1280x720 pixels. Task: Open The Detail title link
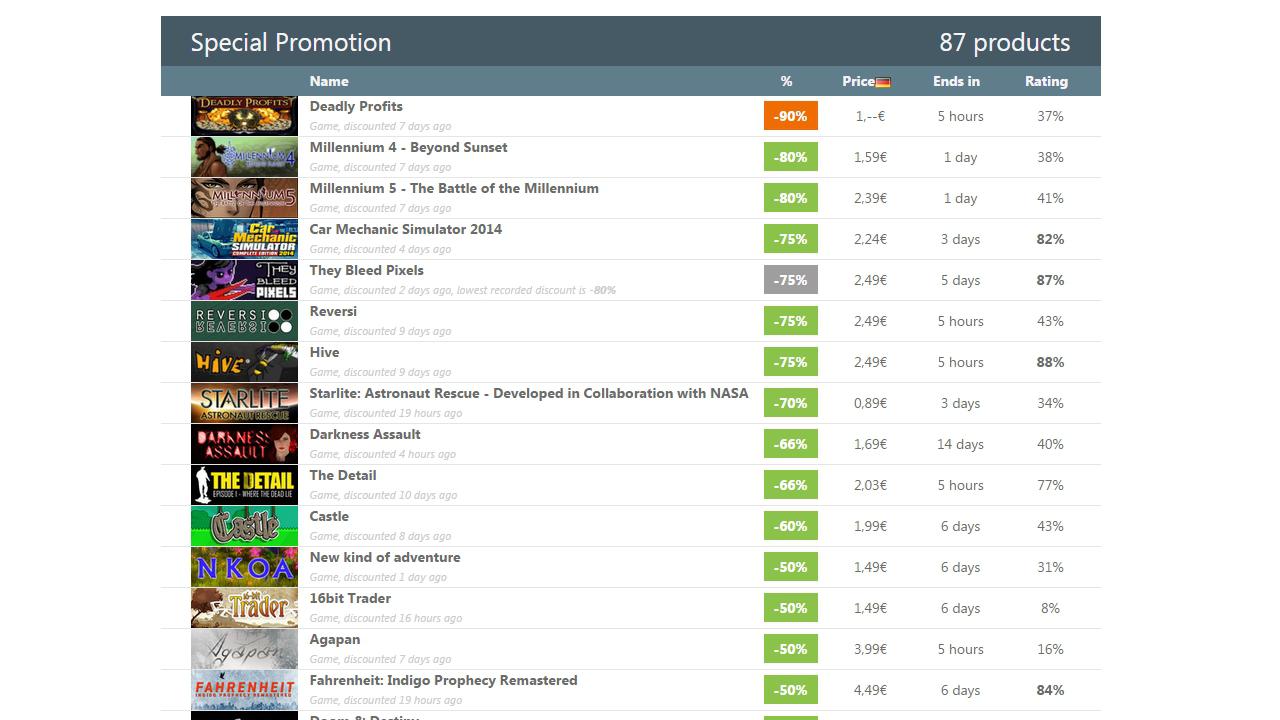pyautogui.click(x=343, y=475)
